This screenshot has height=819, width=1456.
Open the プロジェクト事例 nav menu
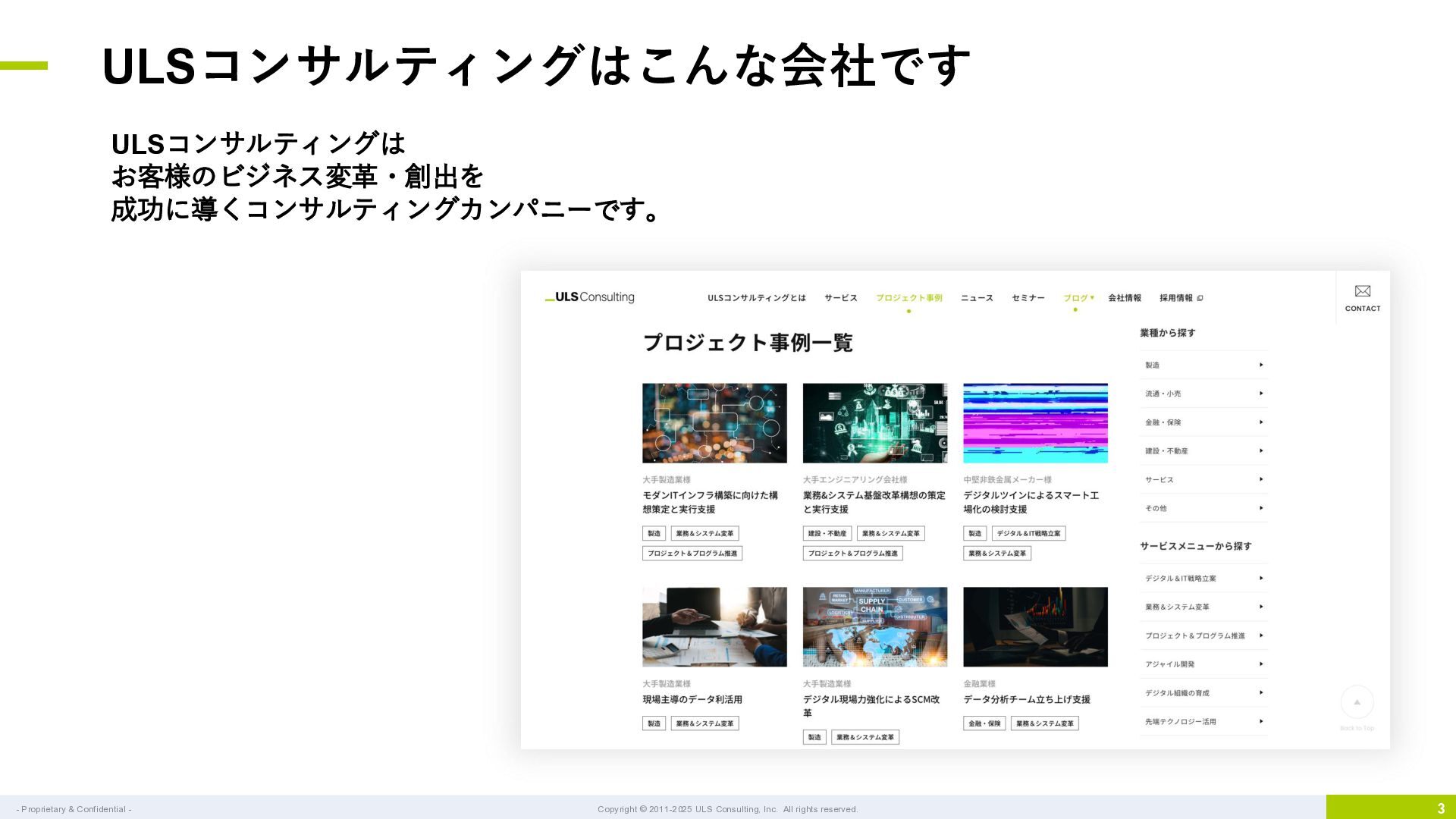click(x=908, y=298)
